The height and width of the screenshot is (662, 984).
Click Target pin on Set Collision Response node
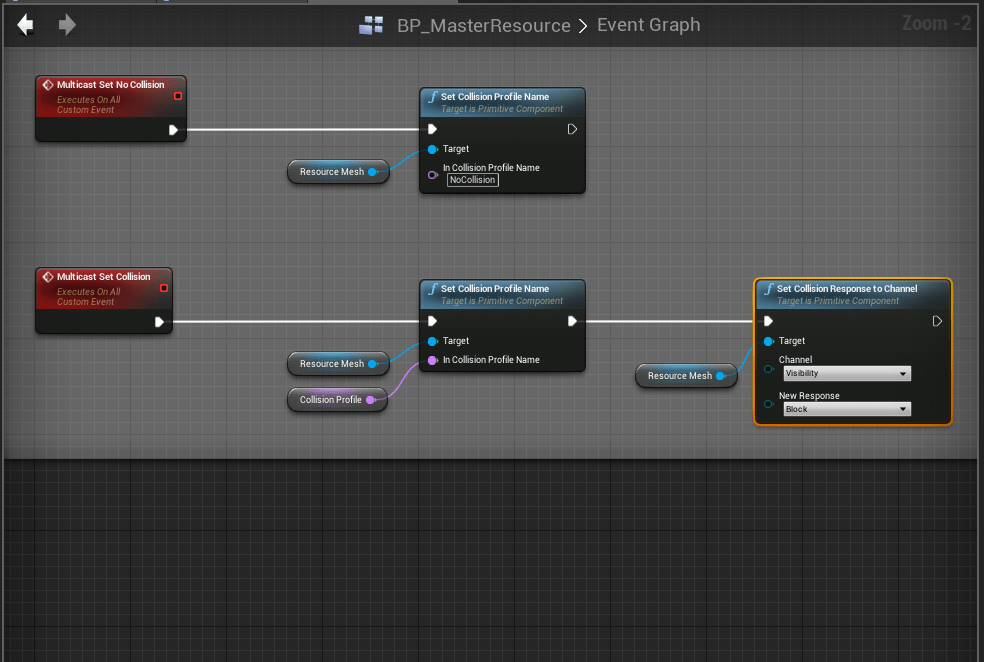(768, 341)
